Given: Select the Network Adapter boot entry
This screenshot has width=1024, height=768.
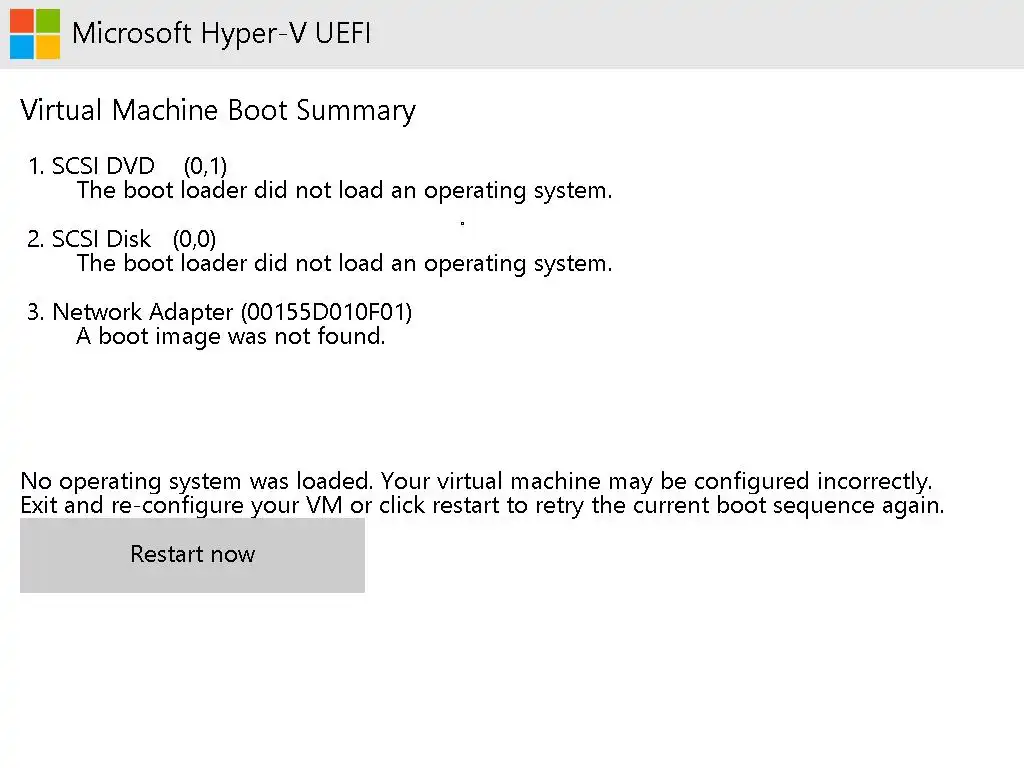Looking at the screenshot, I should click(x=145, y=312).
